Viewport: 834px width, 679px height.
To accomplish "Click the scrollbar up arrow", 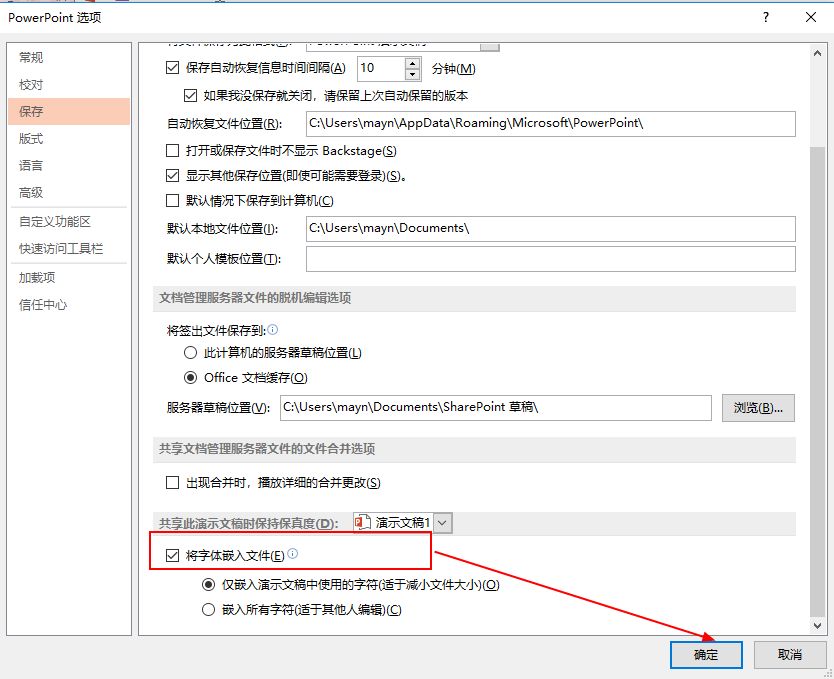I will click(x=818, y=54).
